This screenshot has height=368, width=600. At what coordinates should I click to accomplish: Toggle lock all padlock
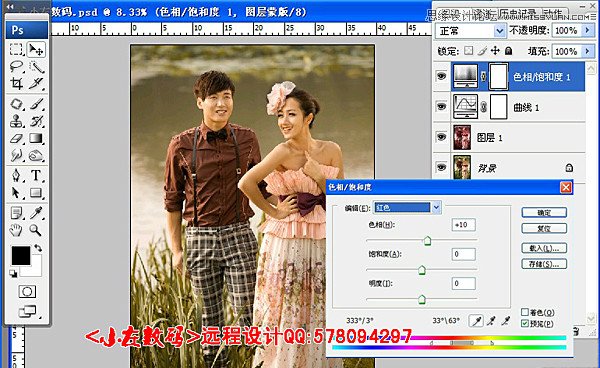click(x=508, y=50)
